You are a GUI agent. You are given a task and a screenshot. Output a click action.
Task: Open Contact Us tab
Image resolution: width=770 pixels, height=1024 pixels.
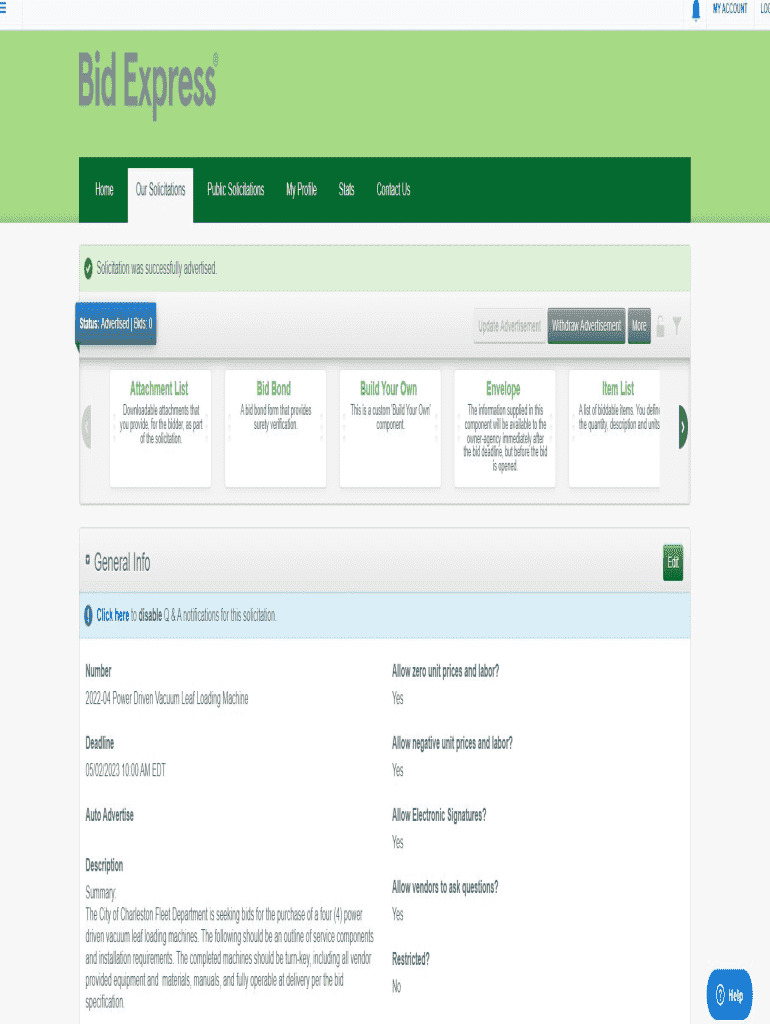point(393,189)
